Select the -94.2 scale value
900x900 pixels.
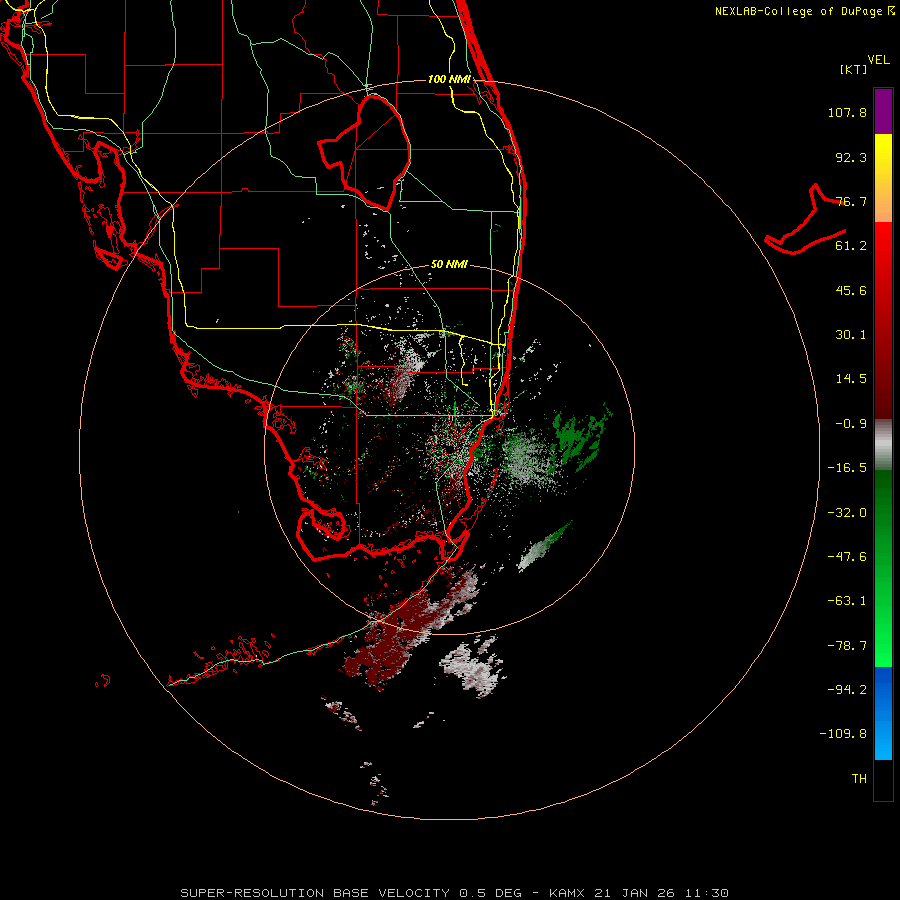coord(847,689)
